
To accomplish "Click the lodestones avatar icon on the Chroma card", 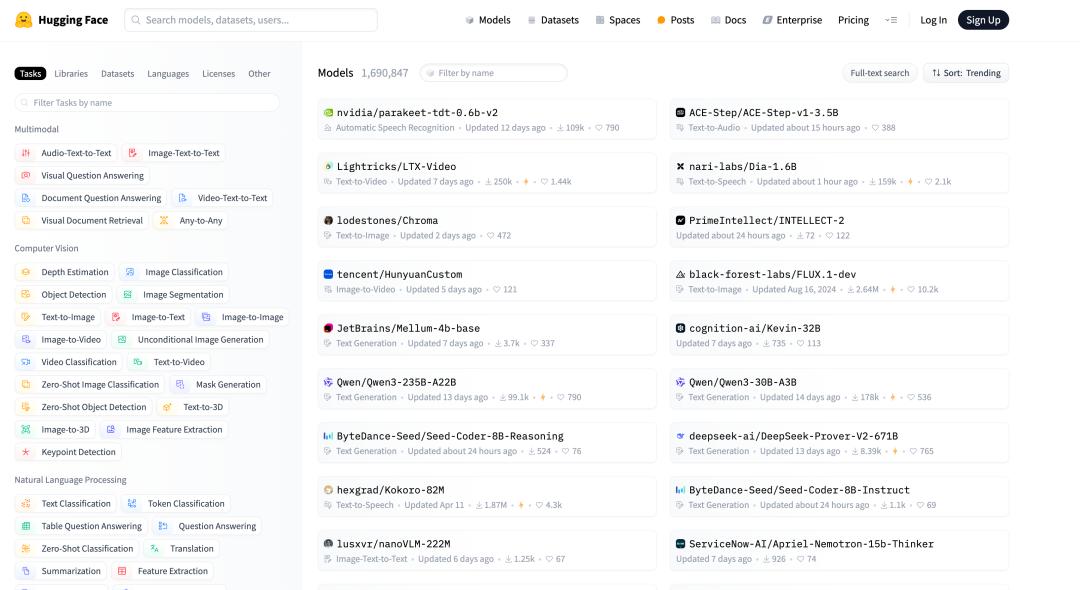I will [329, 220].
